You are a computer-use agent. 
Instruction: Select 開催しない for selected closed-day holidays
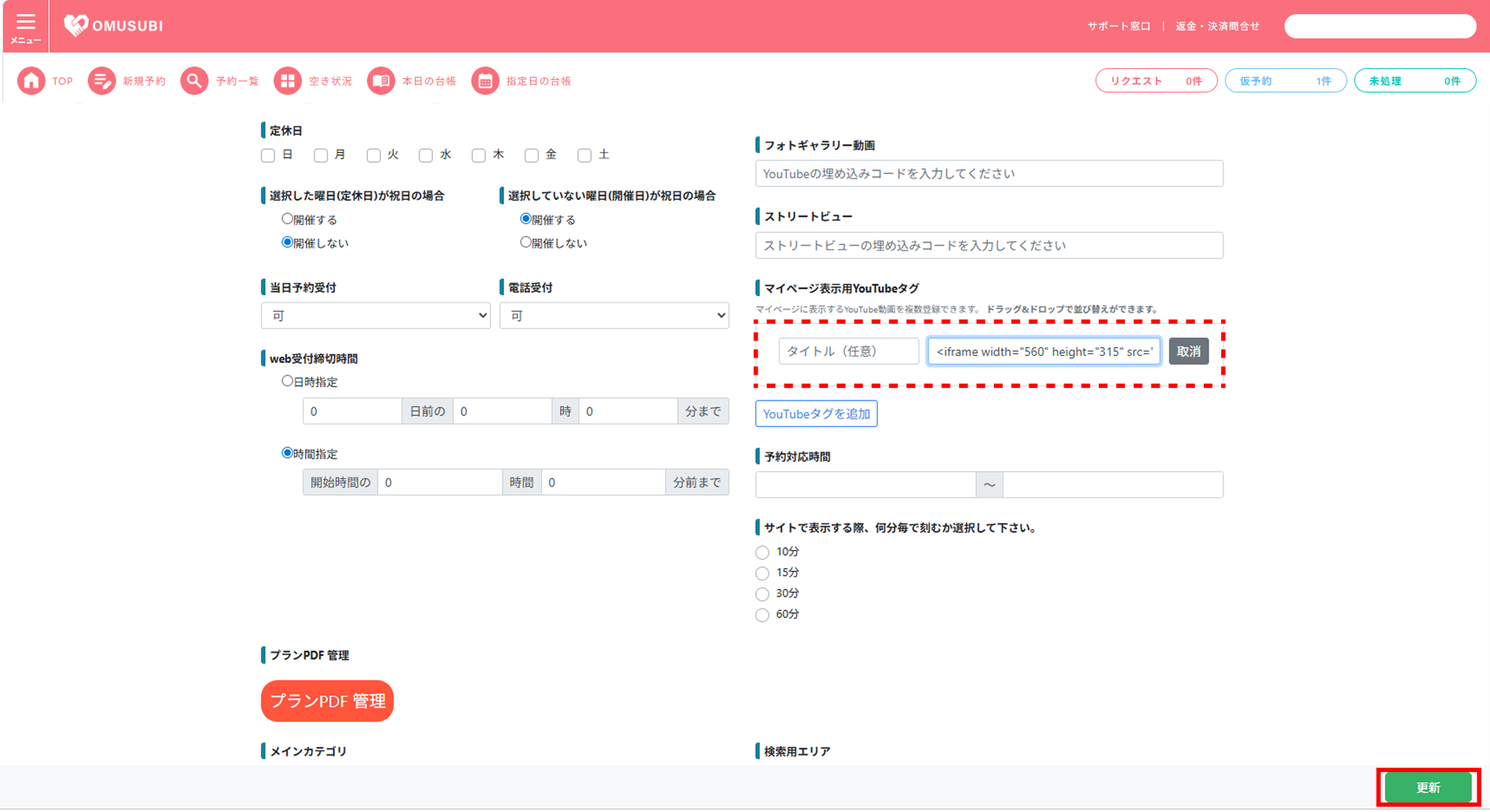tap(287, 242)
